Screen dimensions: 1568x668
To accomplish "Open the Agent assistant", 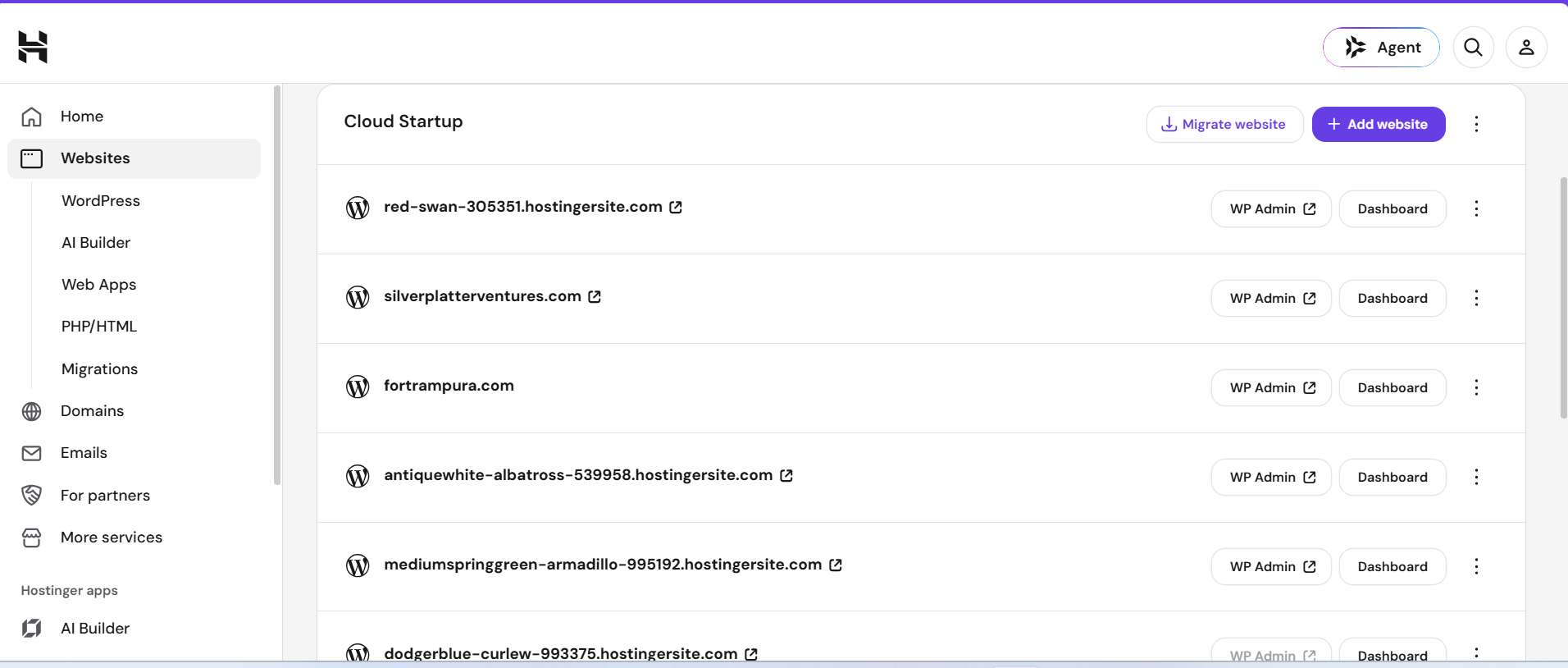I will click(1381, 48).
